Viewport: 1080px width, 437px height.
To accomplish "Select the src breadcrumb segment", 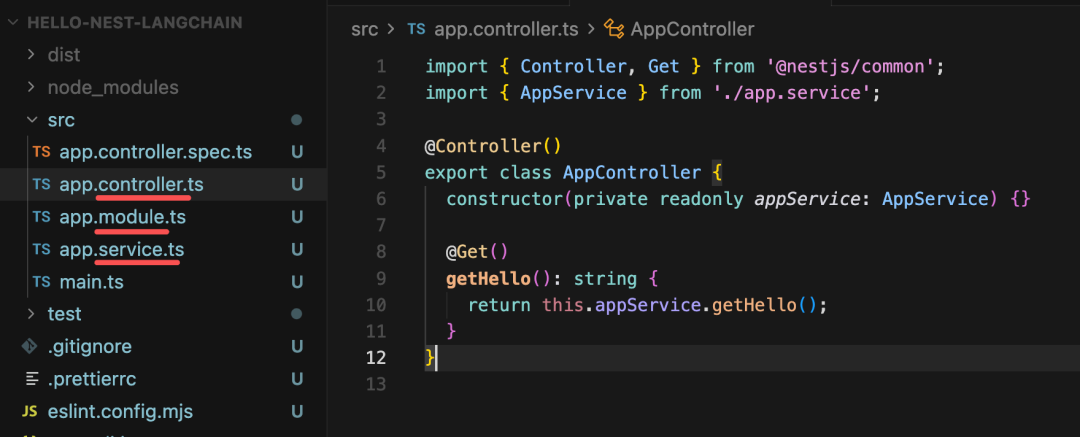I will [x=364, y=29].
